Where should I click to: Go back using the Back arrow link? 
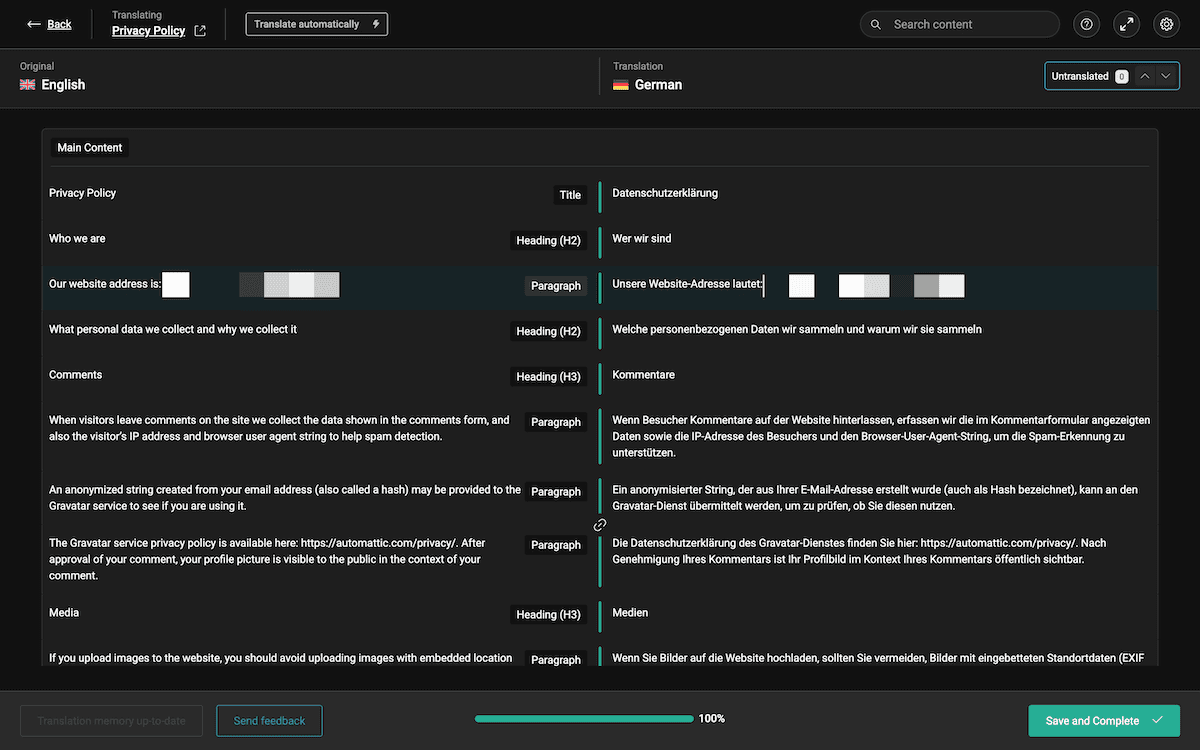click(49, 24)
